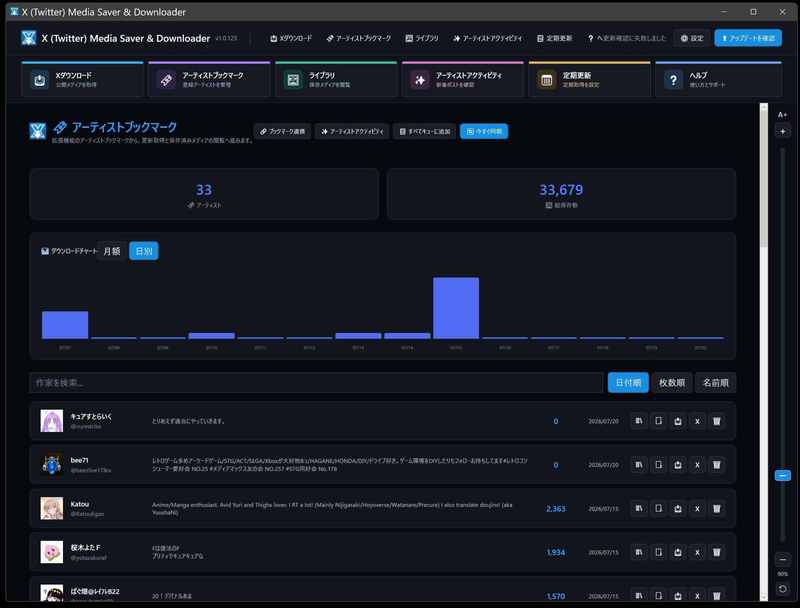Click the ブックマーク連携 button
The width and height of the screenshot is (800, 608).
[282, 132]
